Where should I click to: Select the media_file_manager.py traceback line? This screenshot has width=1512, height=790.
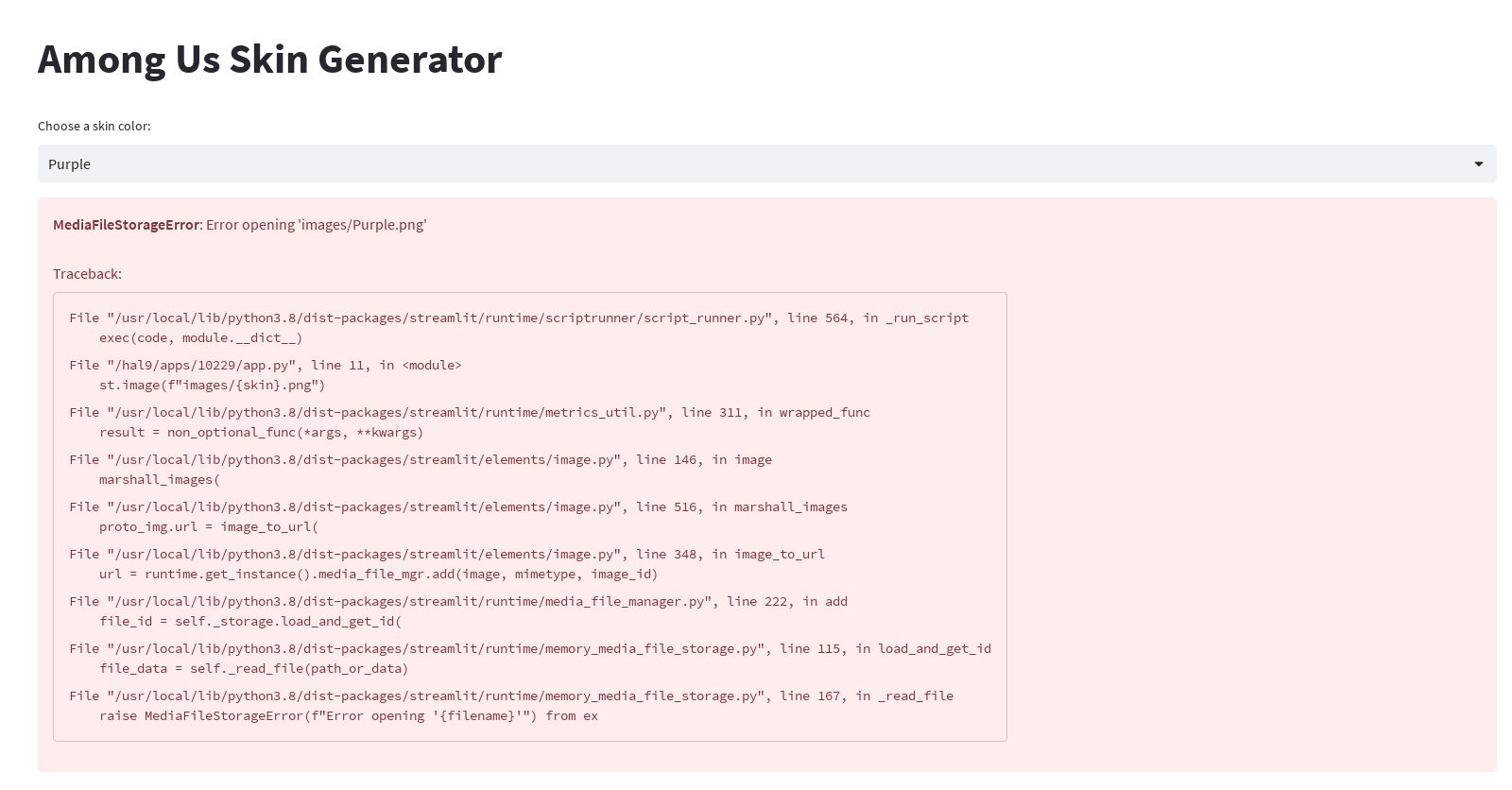457,601
